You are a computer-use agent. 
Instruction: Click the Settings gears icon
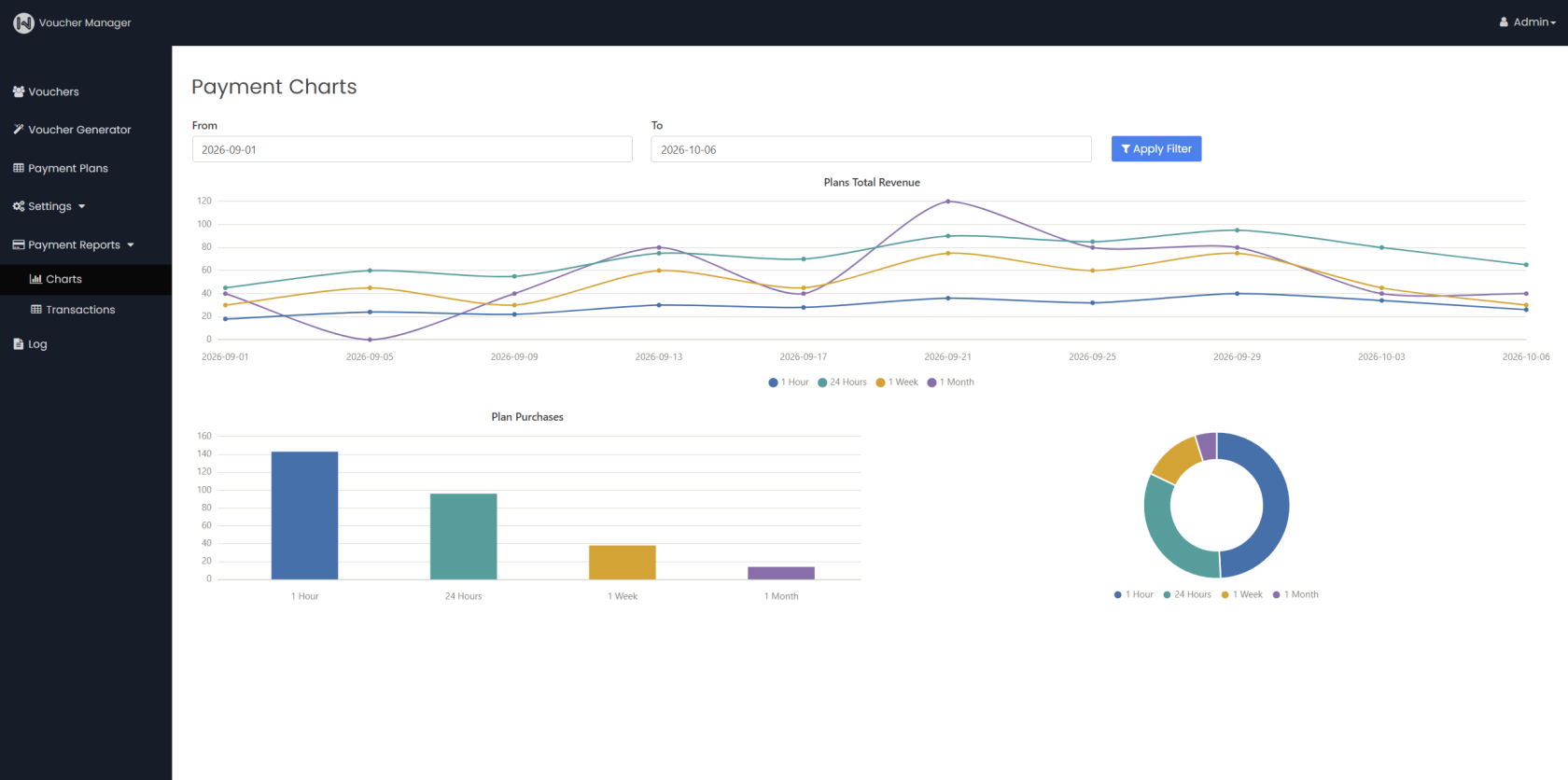pos(19,206)
